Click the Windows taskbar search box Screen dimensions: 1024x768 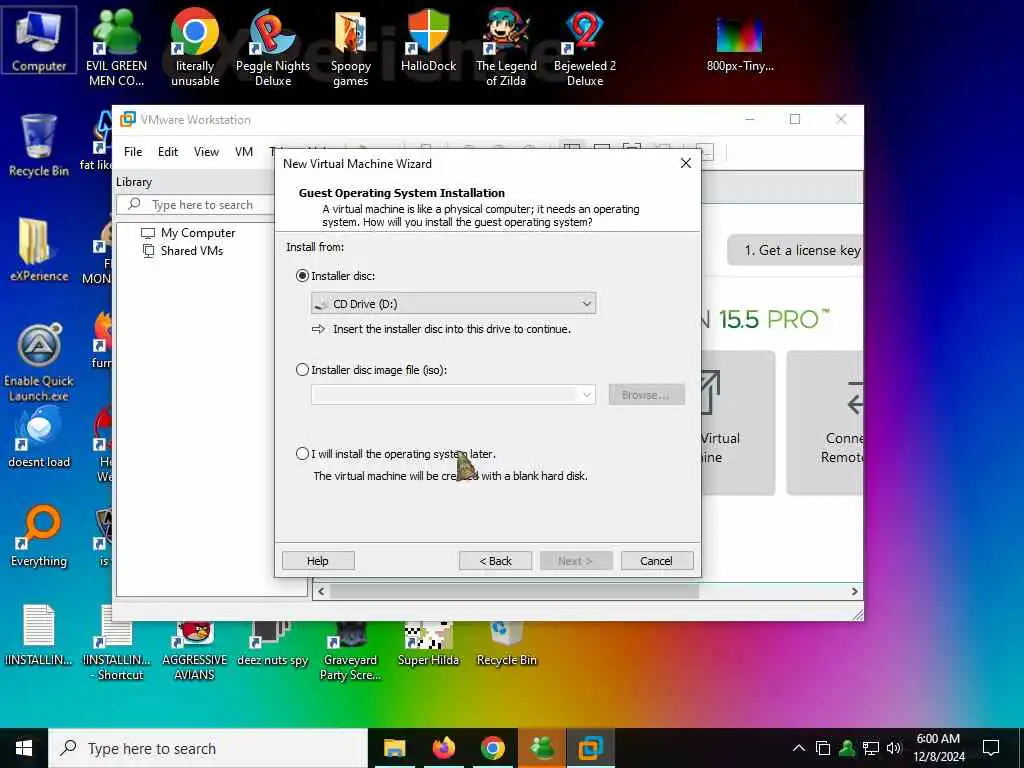(x=209, y=748)
